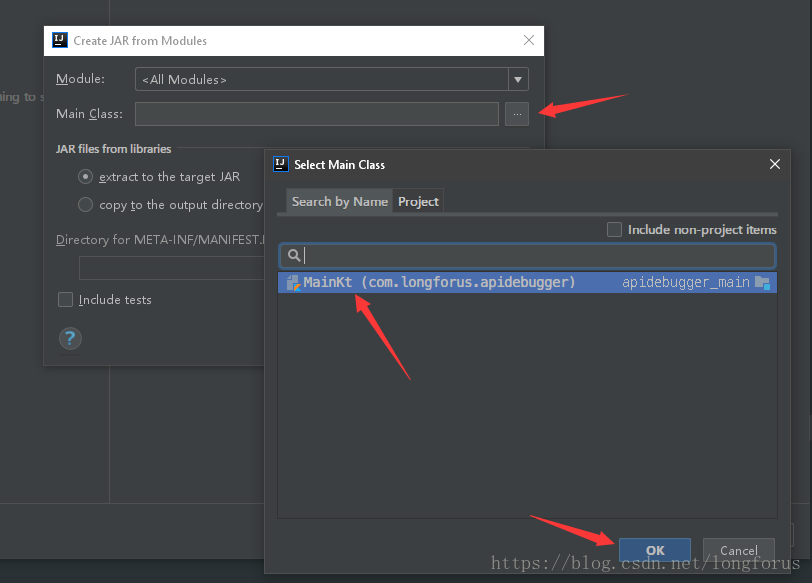Enable Include non-project items checkbox
Image resolution: width=812 pixels, height=583 pixels.
(614, 229)
